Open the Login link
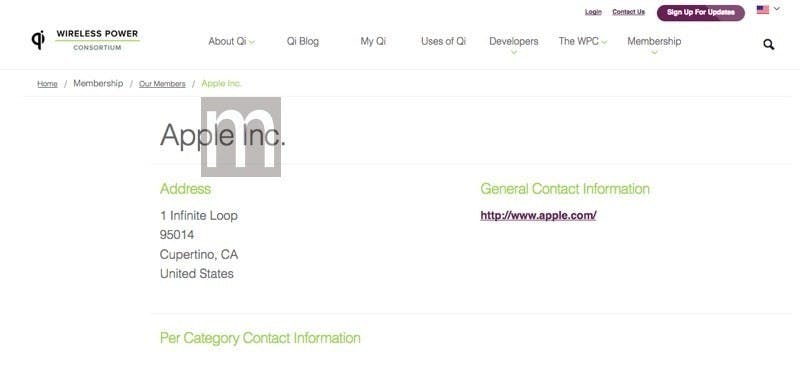The width and height of the screenshot is (800, 365). click(x=593, y=12)
